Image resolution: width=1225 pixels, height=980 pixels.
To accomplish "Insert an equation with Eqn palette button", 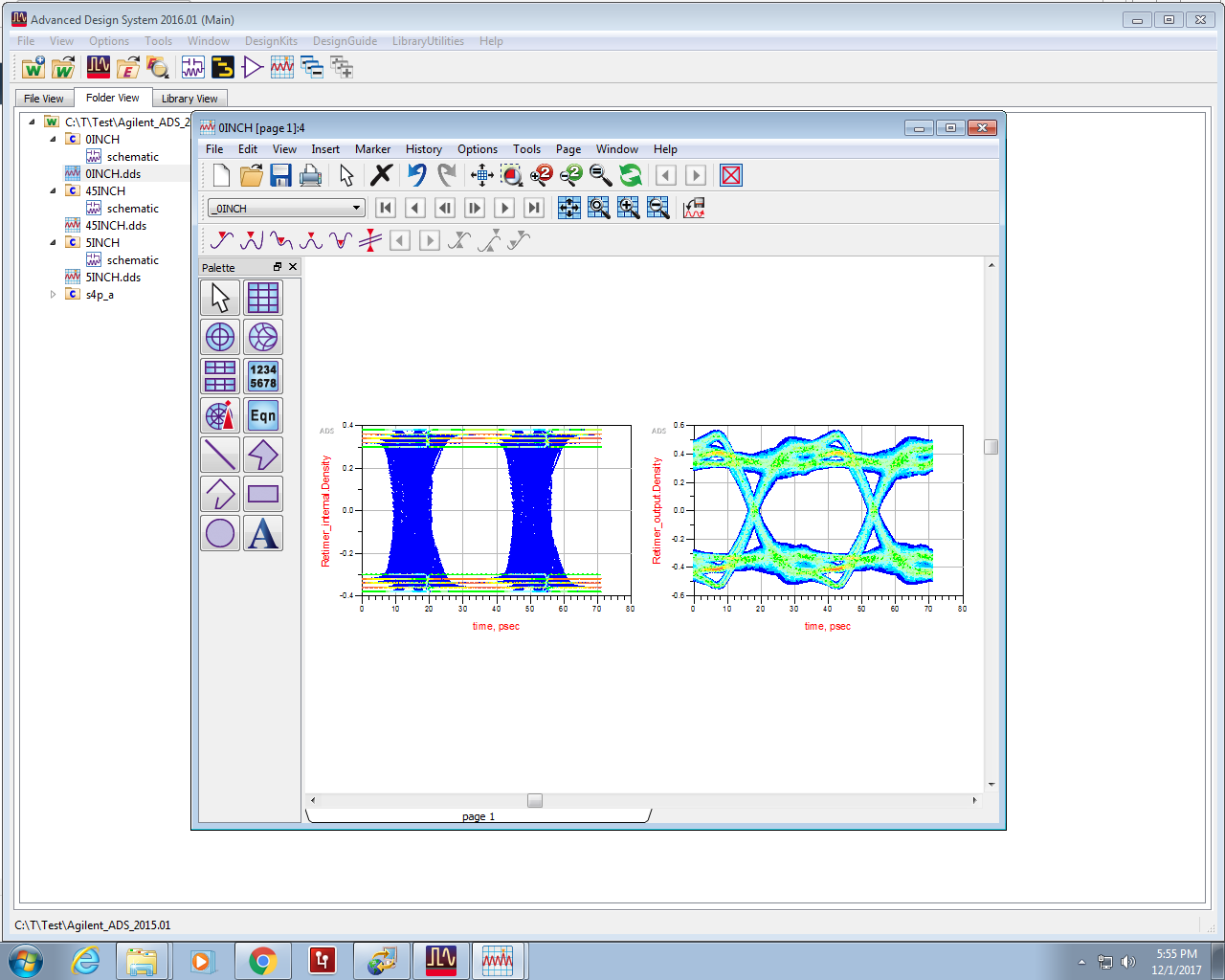I will [263, 415].
